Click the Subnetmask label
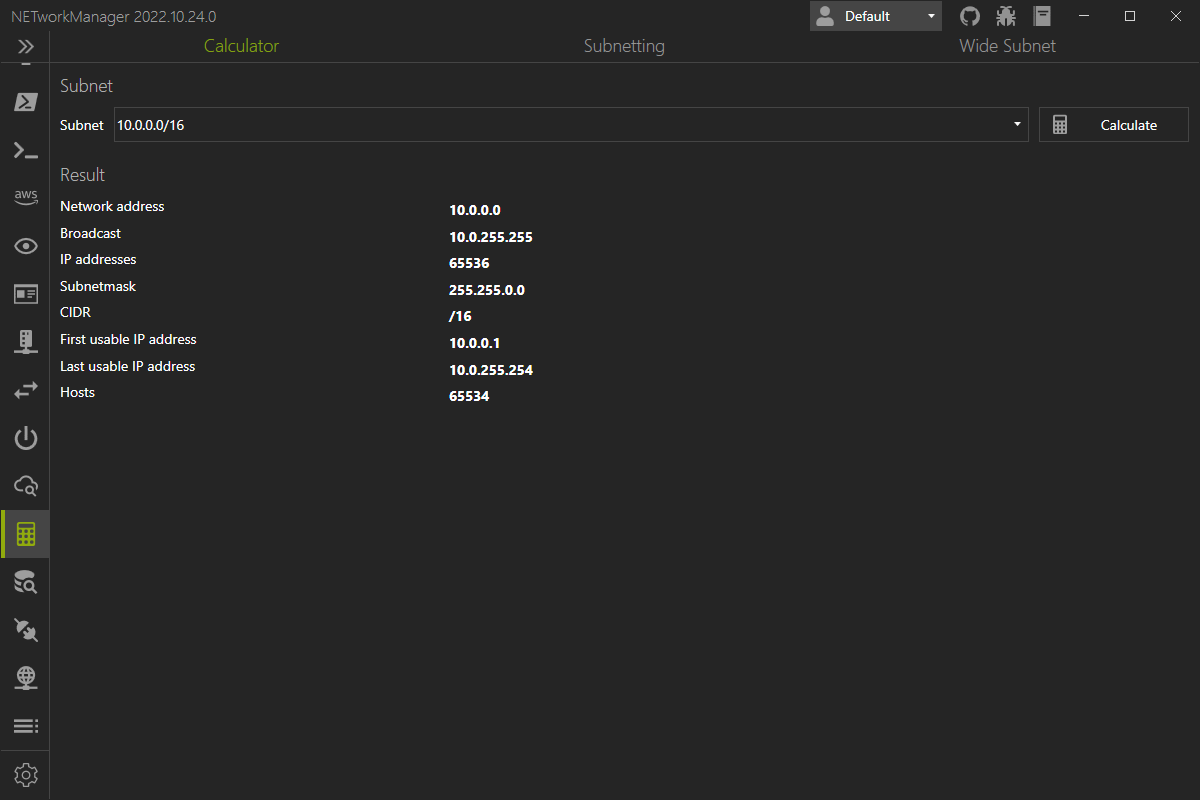1200x800 pixels. (98, 286)
